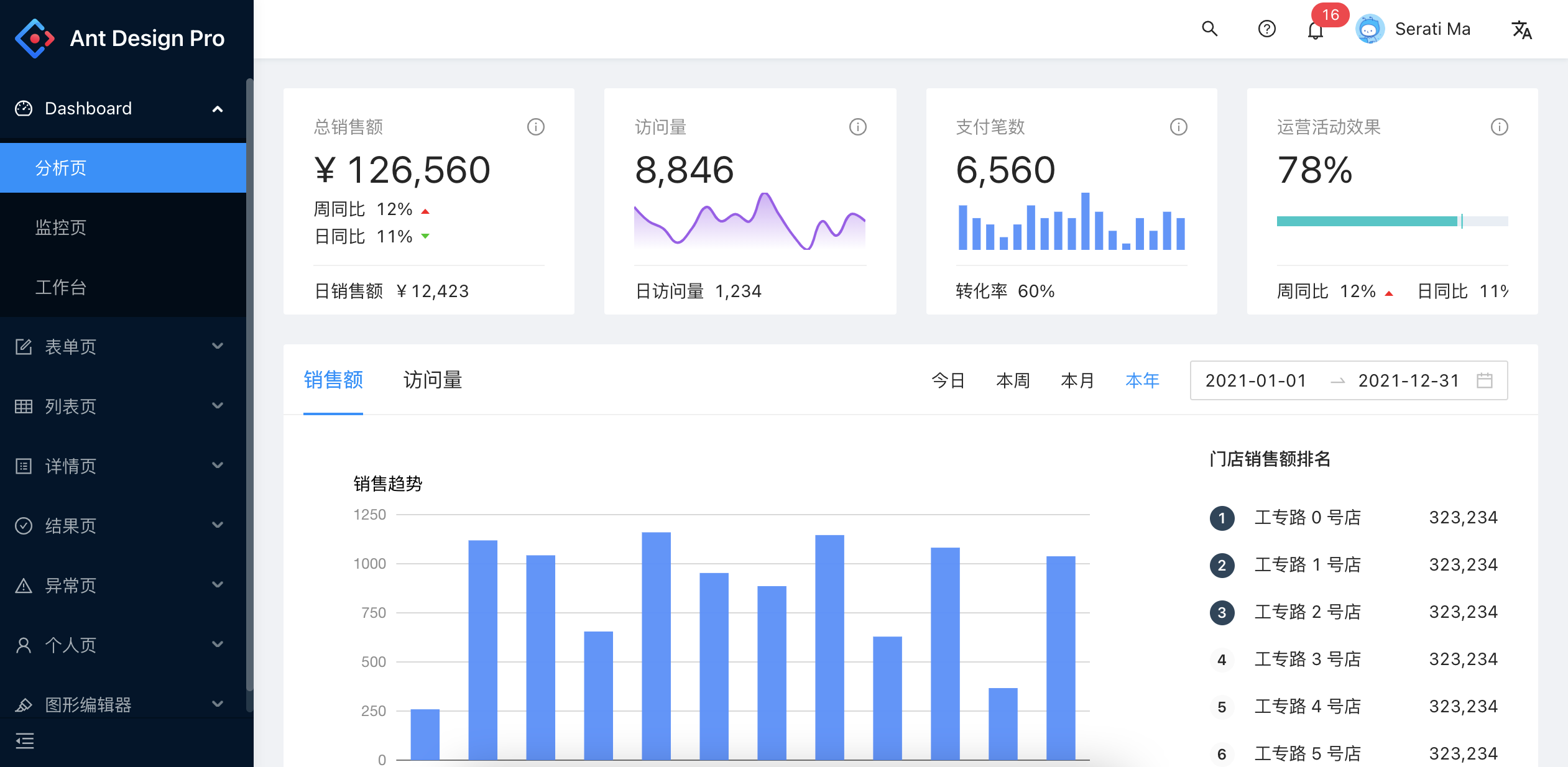Click the start date 2021-01-01 field
Viewport: 1568px width, 767px height.
coord(1255,380)
